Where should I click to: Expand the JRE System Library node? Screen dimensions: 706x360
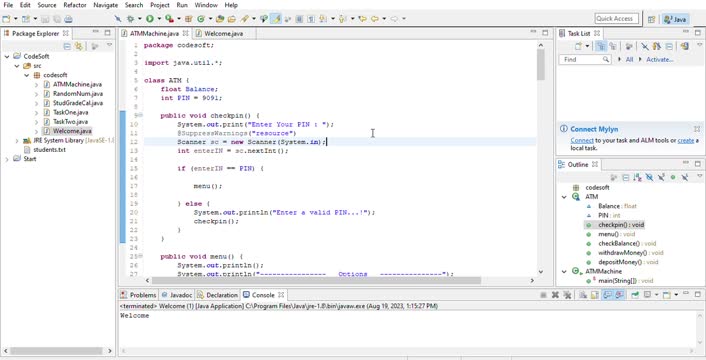(x=17, y=140)
